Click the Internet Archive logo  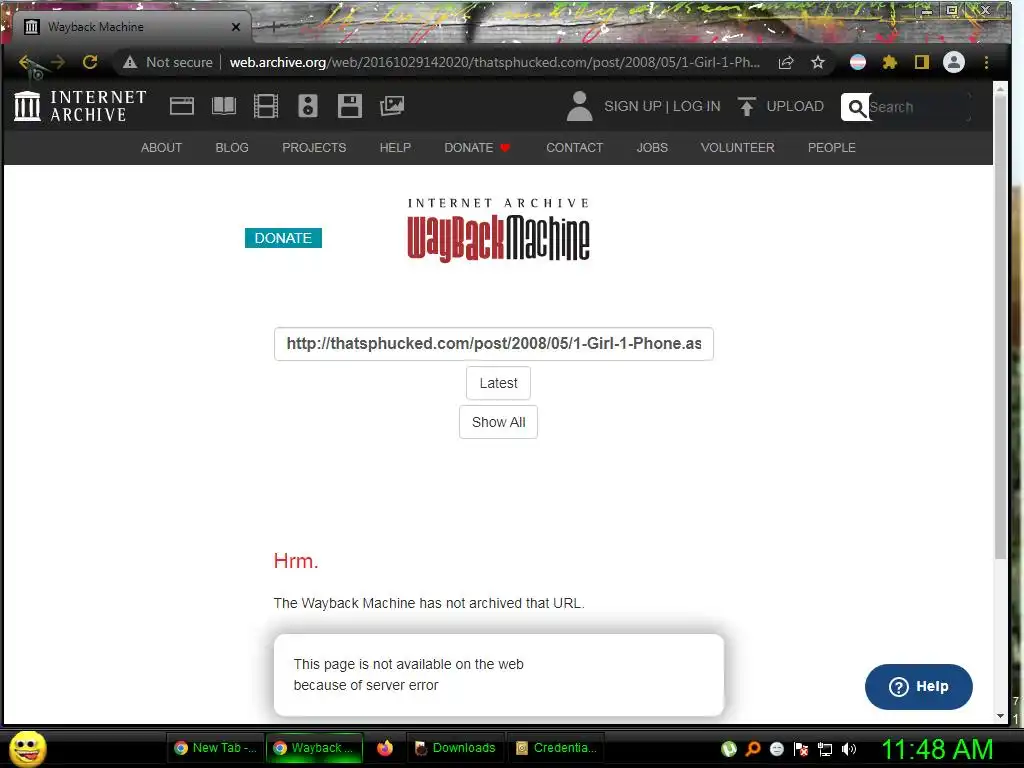coord(80,106)
